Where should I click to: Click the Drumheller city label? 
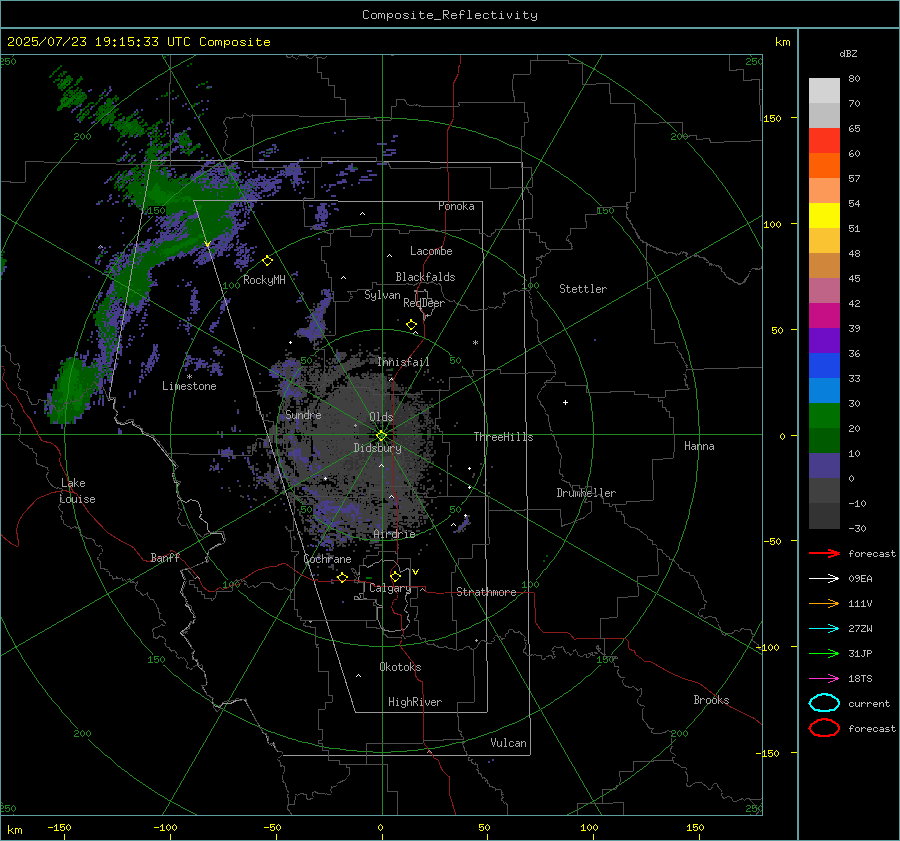586,493
